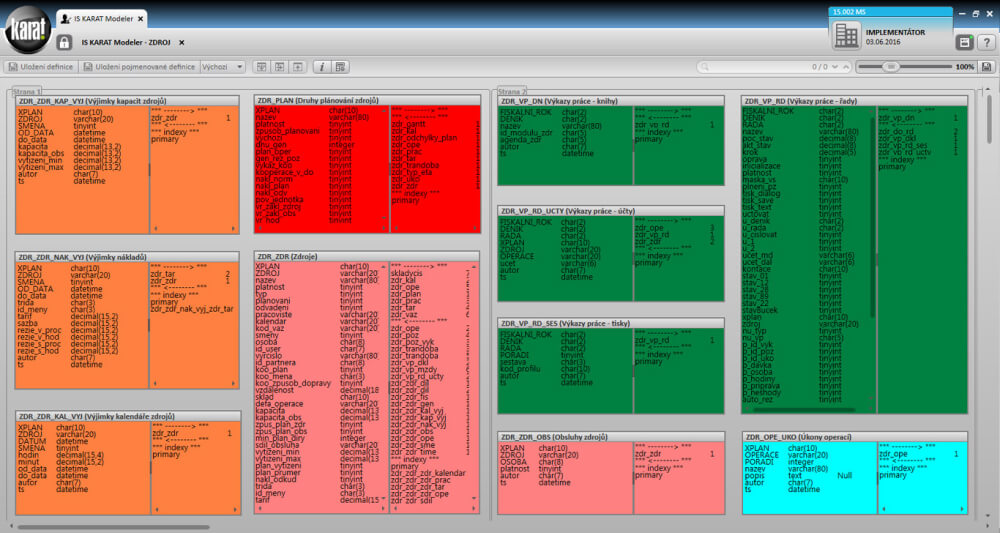
Task: Click the user icon on IS KARAT Modeler tab
Action: tap(65, 18)
